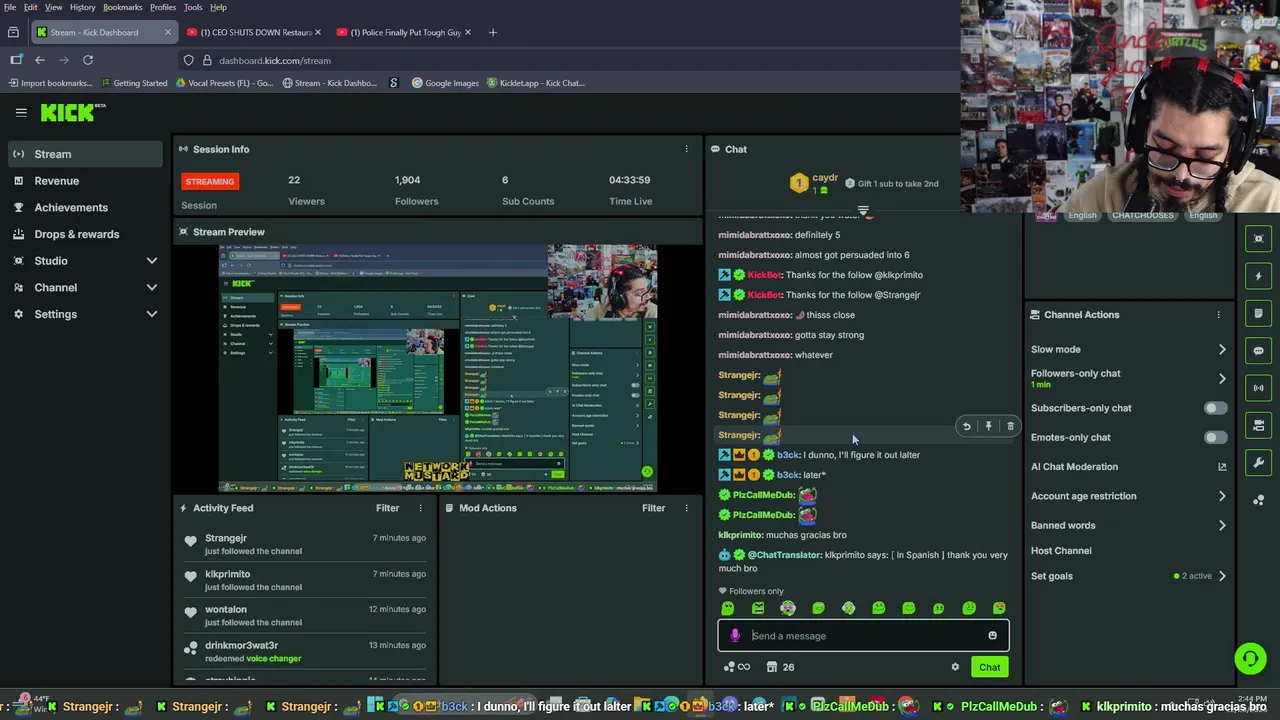Open Account age restriction arrow
The image size is (1280, 720).
(1222, 496)
